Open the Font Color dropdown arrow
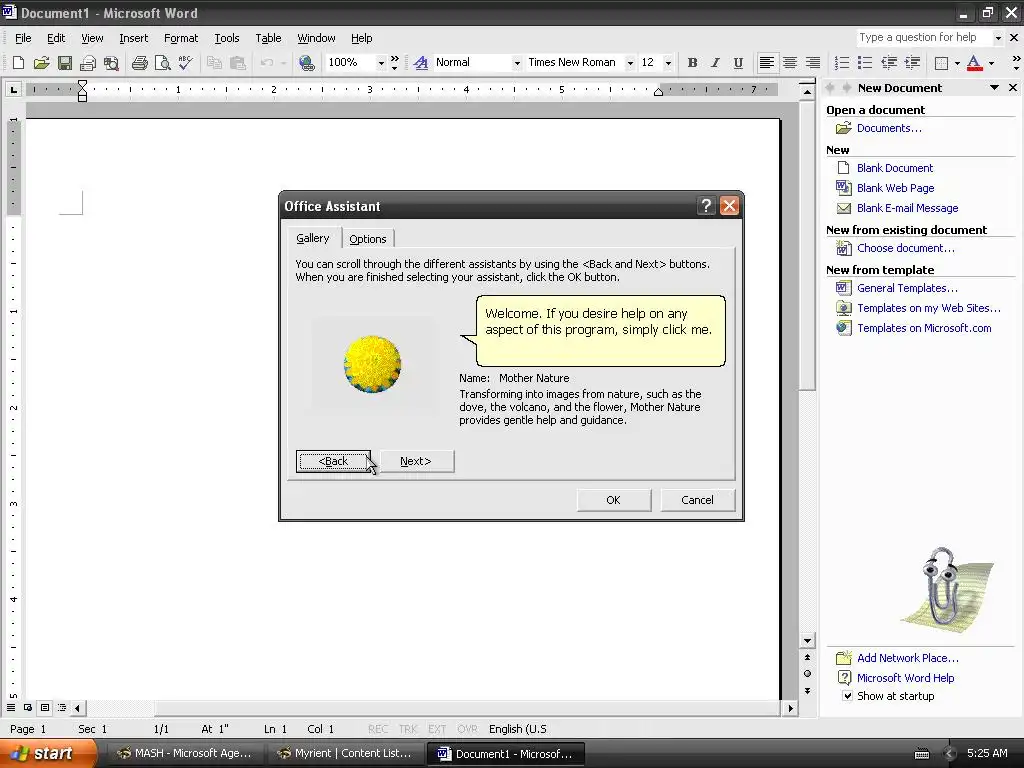This screenshot has height=768, width=1024. [991, 63]
